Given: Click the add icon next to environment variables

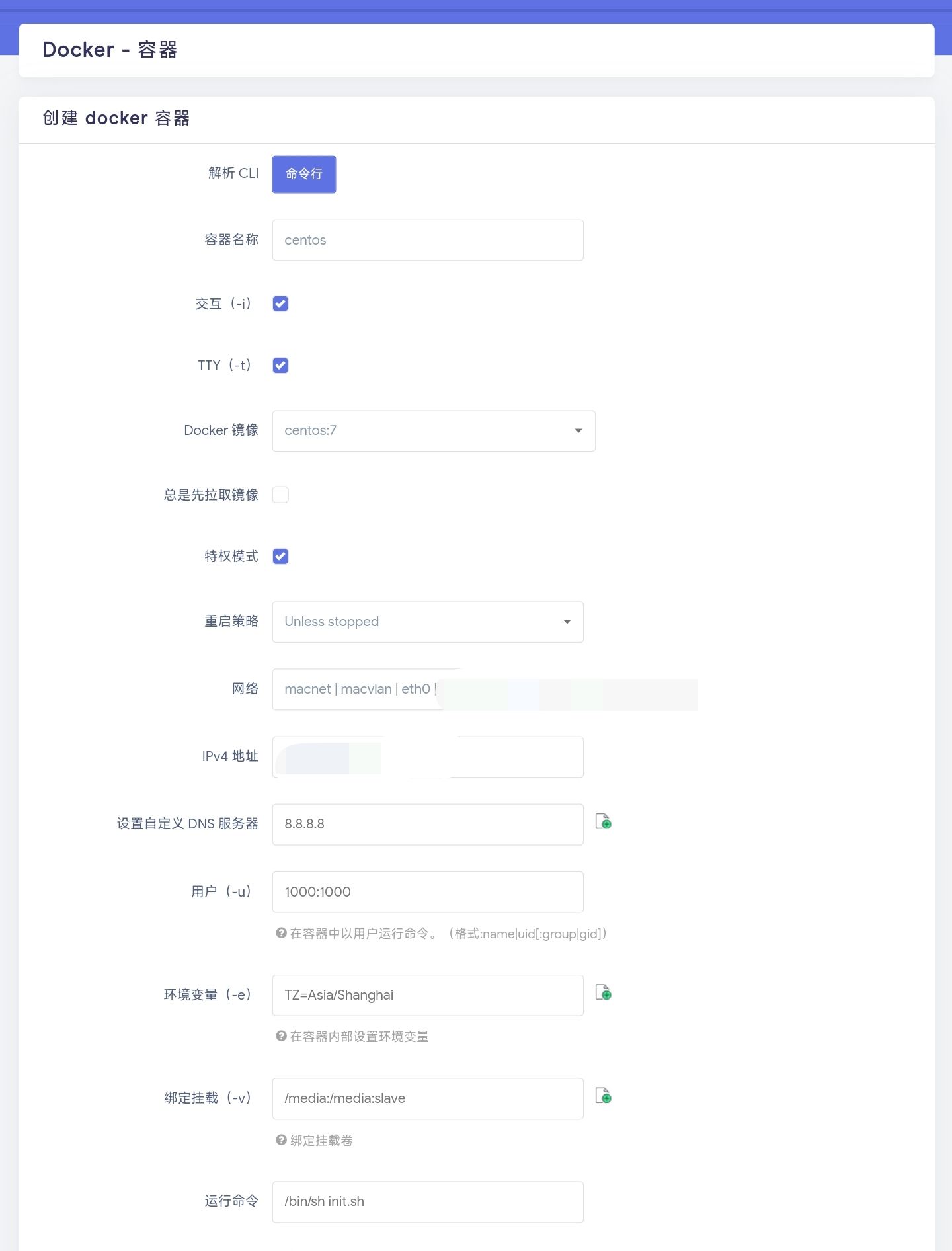Looking at the screenshot, I should point(603,993).
